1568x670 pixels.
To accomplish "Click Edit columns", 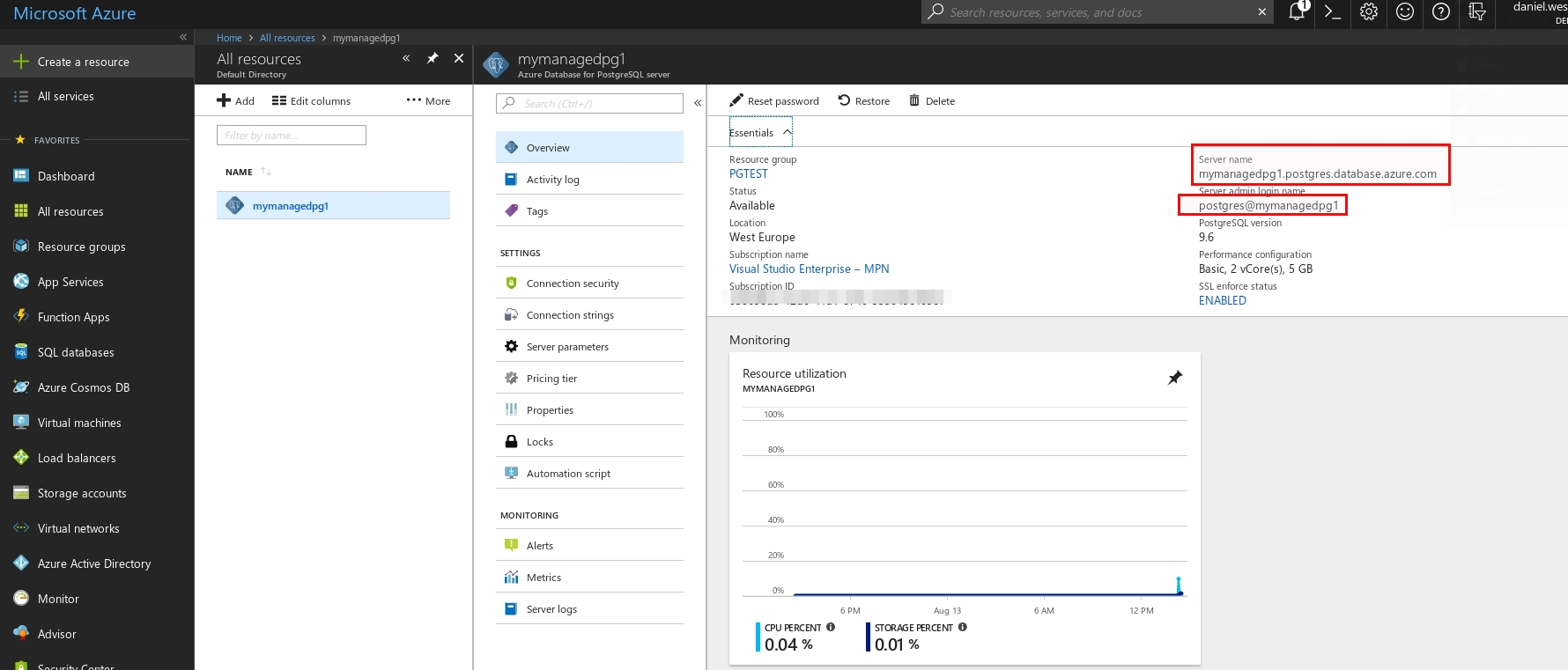I will [x=311, y=100].
